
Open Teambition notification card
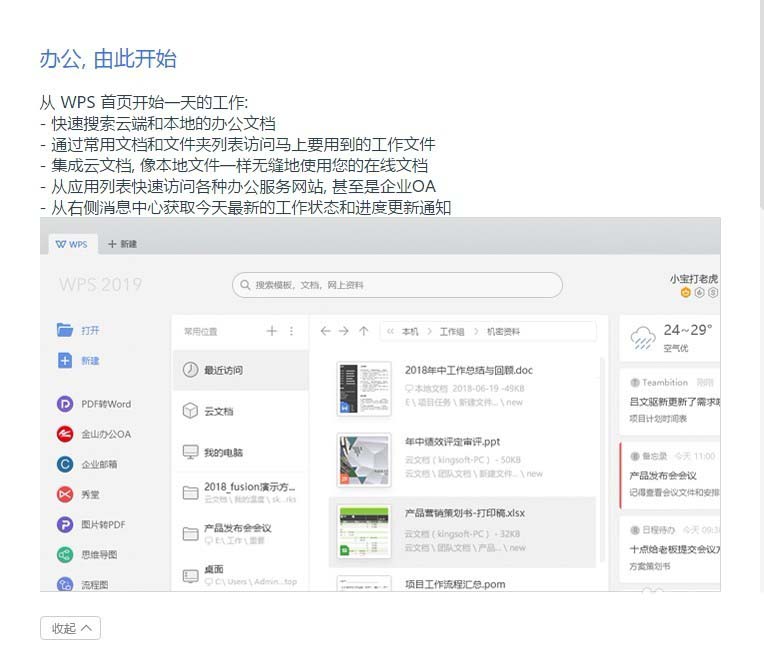tap(669, 401)
